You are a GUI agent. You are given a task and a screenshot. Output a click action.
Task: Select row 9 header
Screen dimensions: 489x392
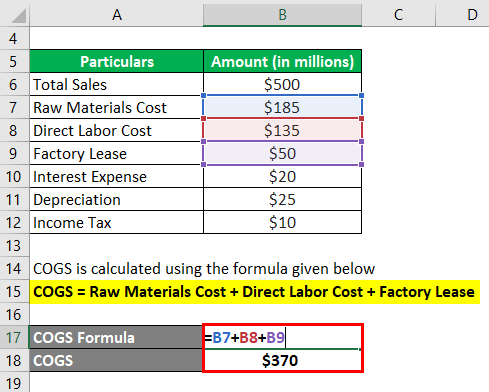coord(14,154)
